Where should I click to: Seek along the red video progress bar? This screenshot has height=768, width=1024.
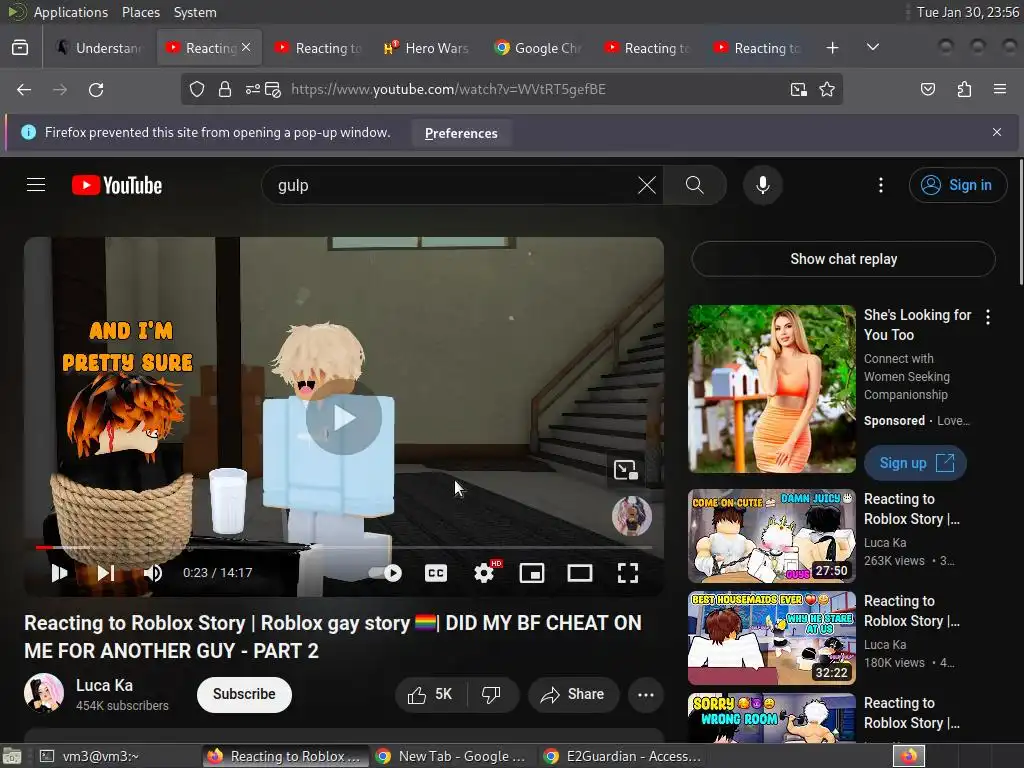pyautogui.click(x=344, y=547)
